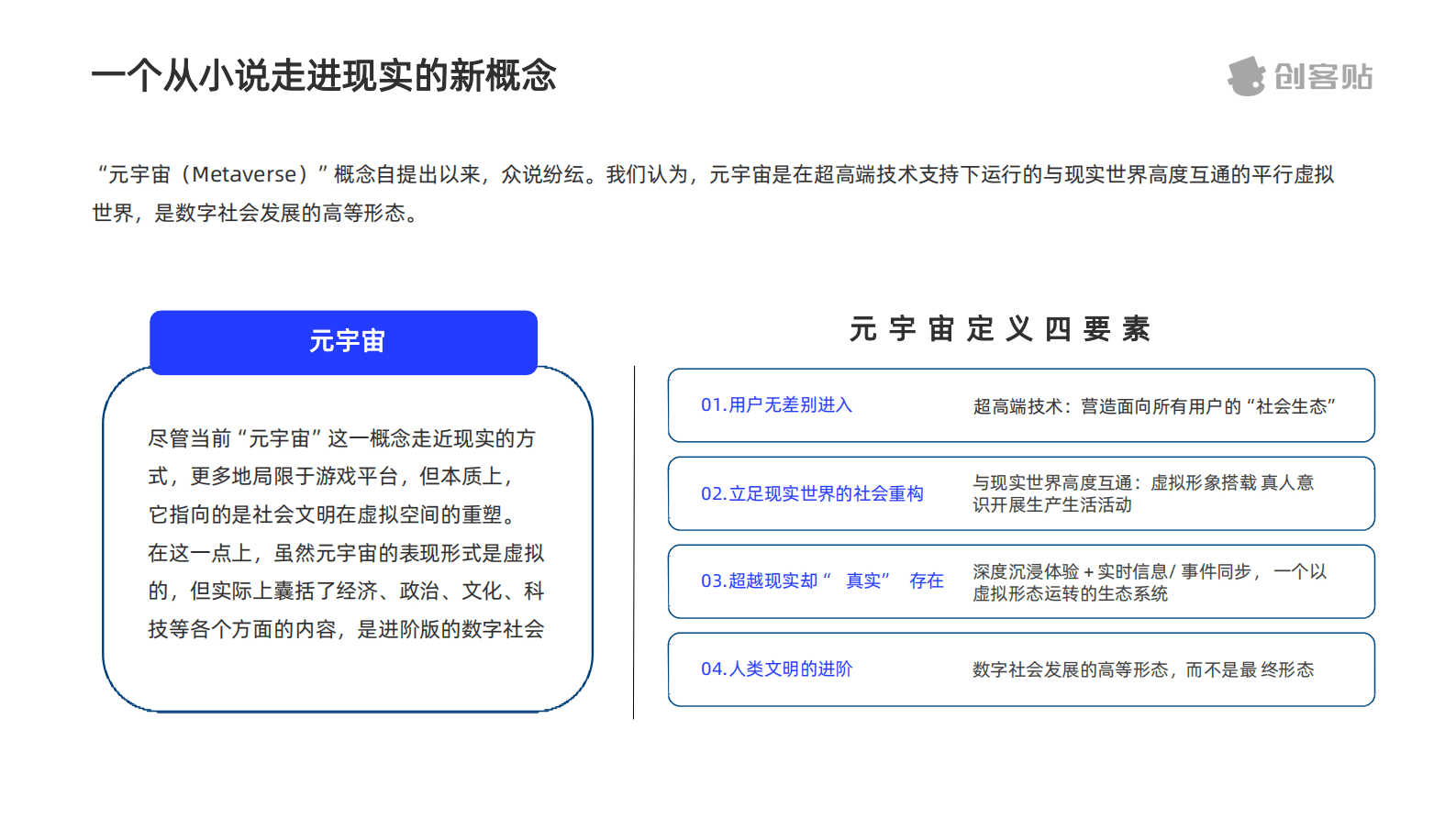This screenshot has height=818, width=1456.
Task: Open the 01.用户无差别进入 item
Action: click(776, 405)
